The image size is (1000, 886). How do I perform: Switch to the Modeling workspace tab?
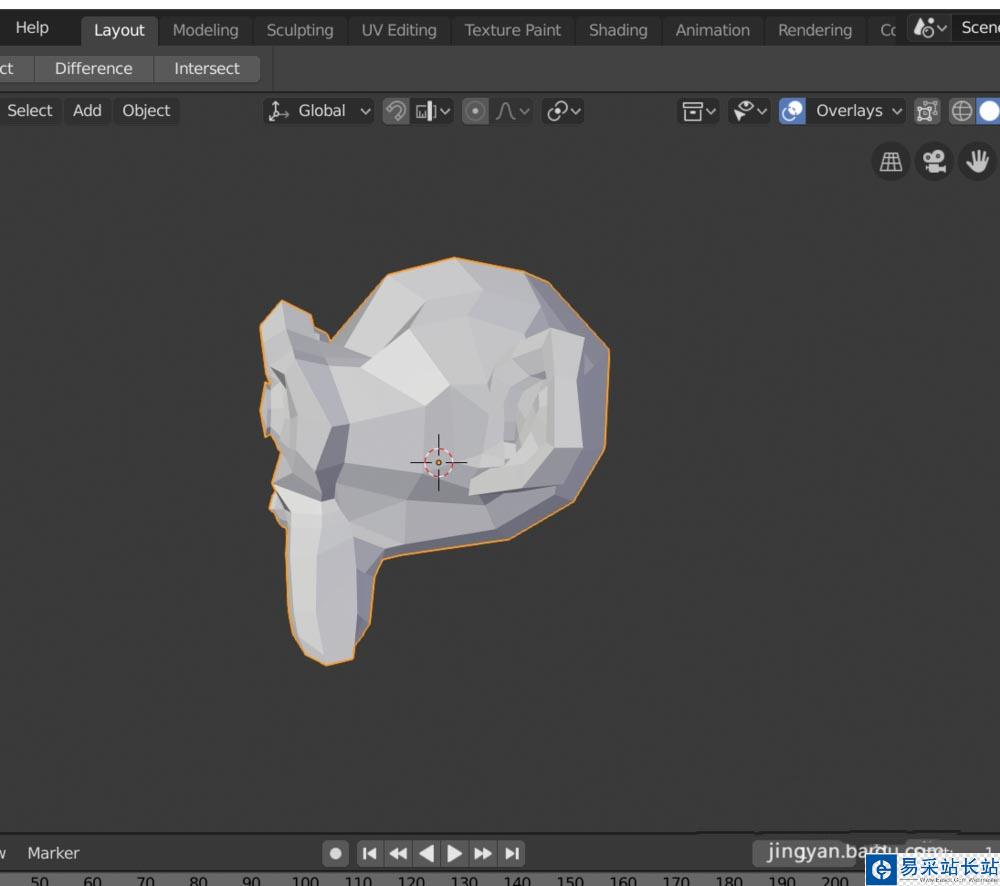pyautogui.click(x=205, y=30)
